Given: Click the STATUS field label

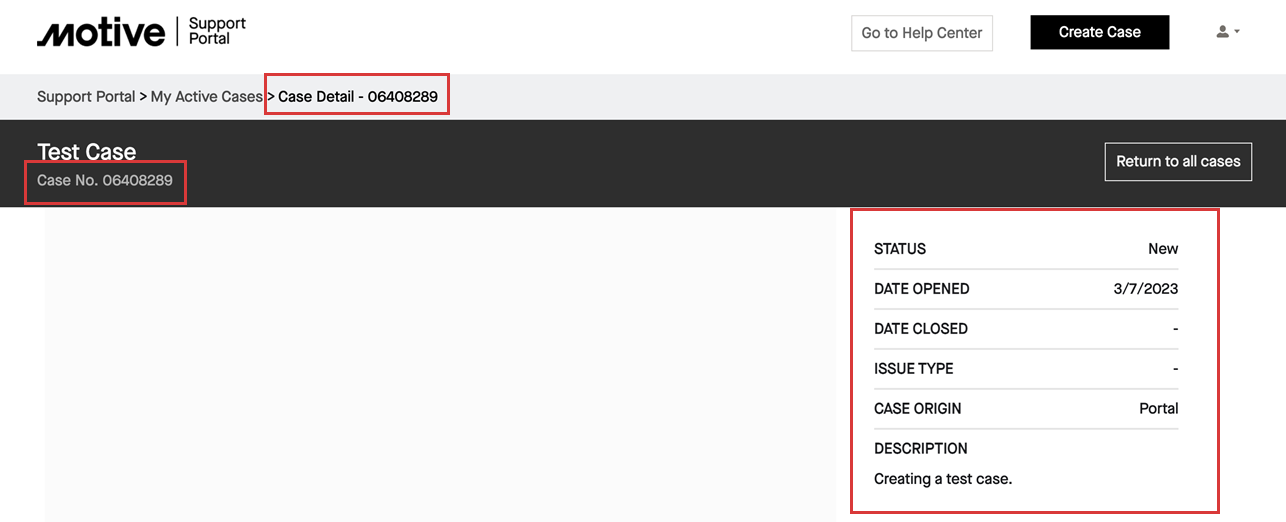Looking at the screenshot, I should tap(900, 249).
